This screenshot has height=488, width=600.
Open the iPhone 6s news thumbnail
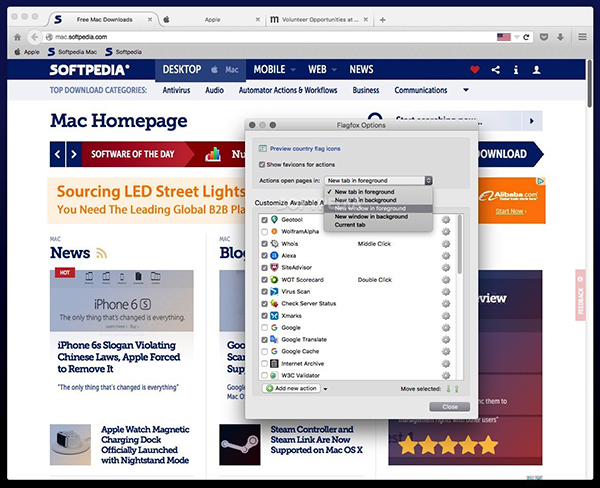[x=122, y=301]
